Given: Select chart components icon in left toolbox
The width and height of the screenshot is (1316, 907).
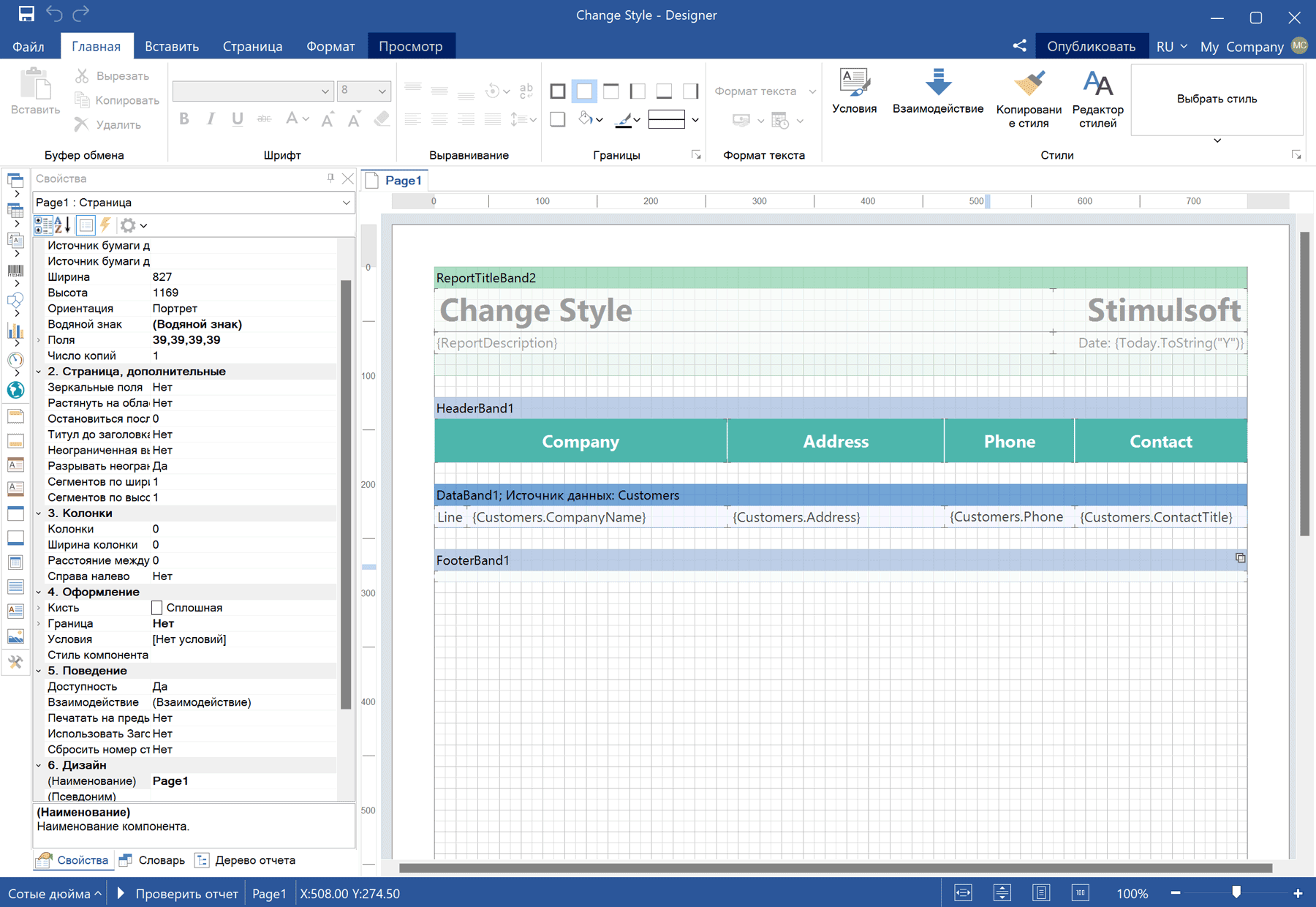Looking at the screenshot, I should click(x=15, y=331).
